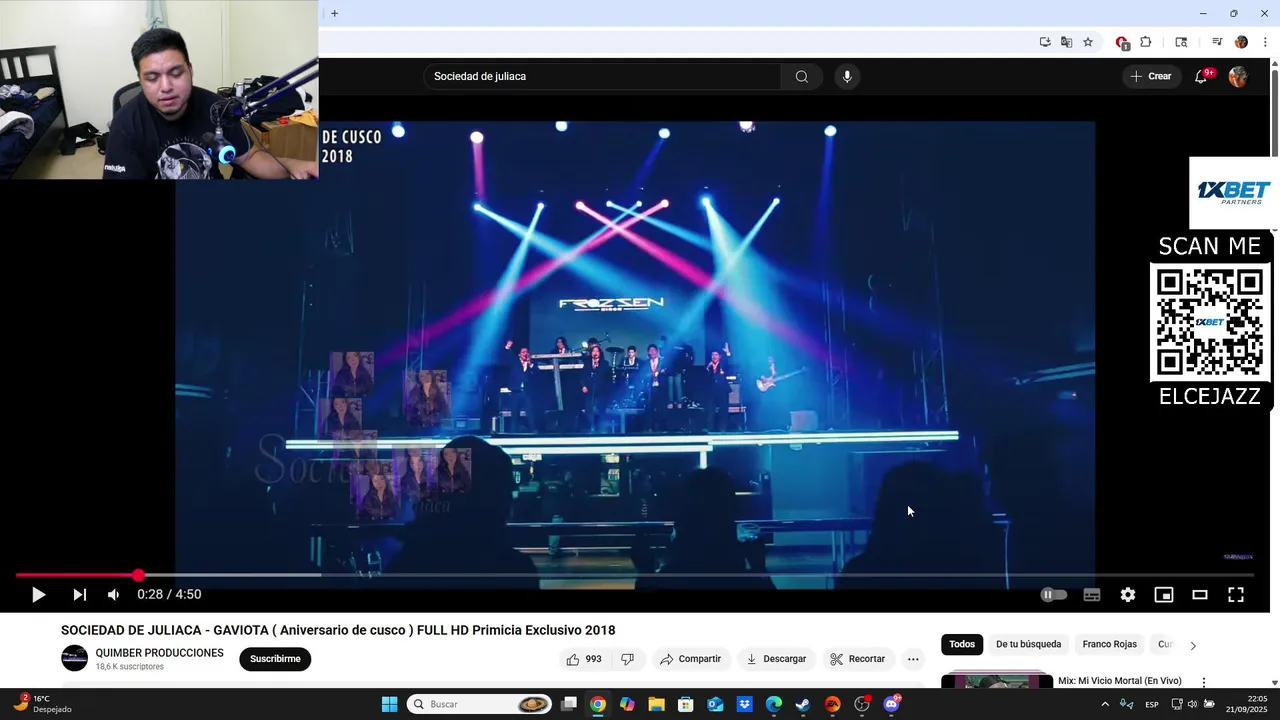Dislike the video
The width and height of the screenshot is (1280, 720).
click(628, 659)
